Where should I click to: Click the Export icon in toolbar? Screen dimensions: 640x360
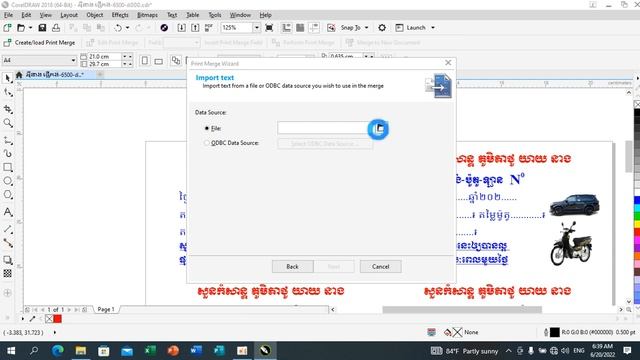195,28
